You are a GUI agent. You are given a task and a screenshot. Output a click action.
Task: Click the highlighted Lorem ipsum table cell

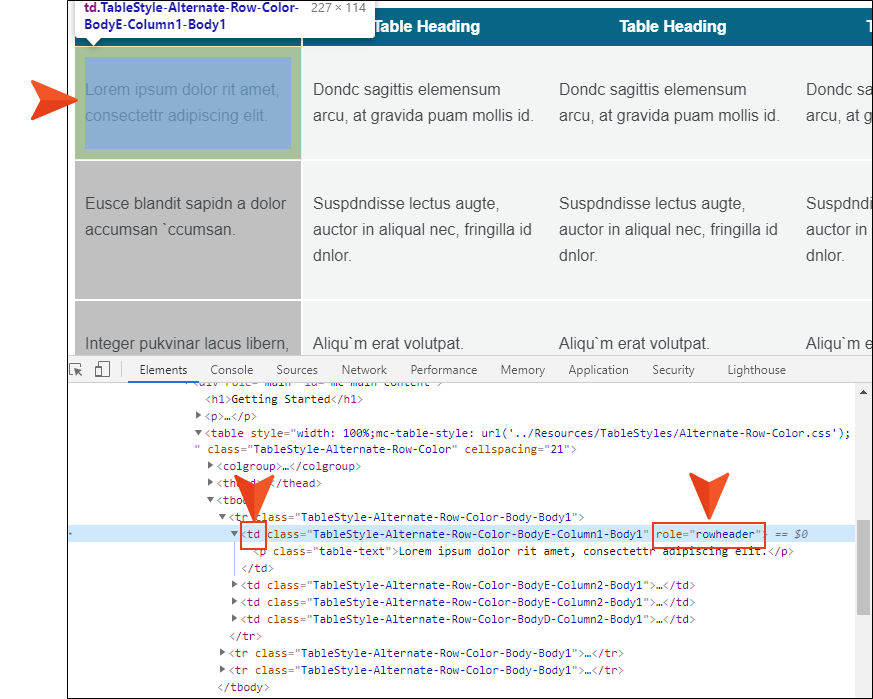(x=188, y=103)
